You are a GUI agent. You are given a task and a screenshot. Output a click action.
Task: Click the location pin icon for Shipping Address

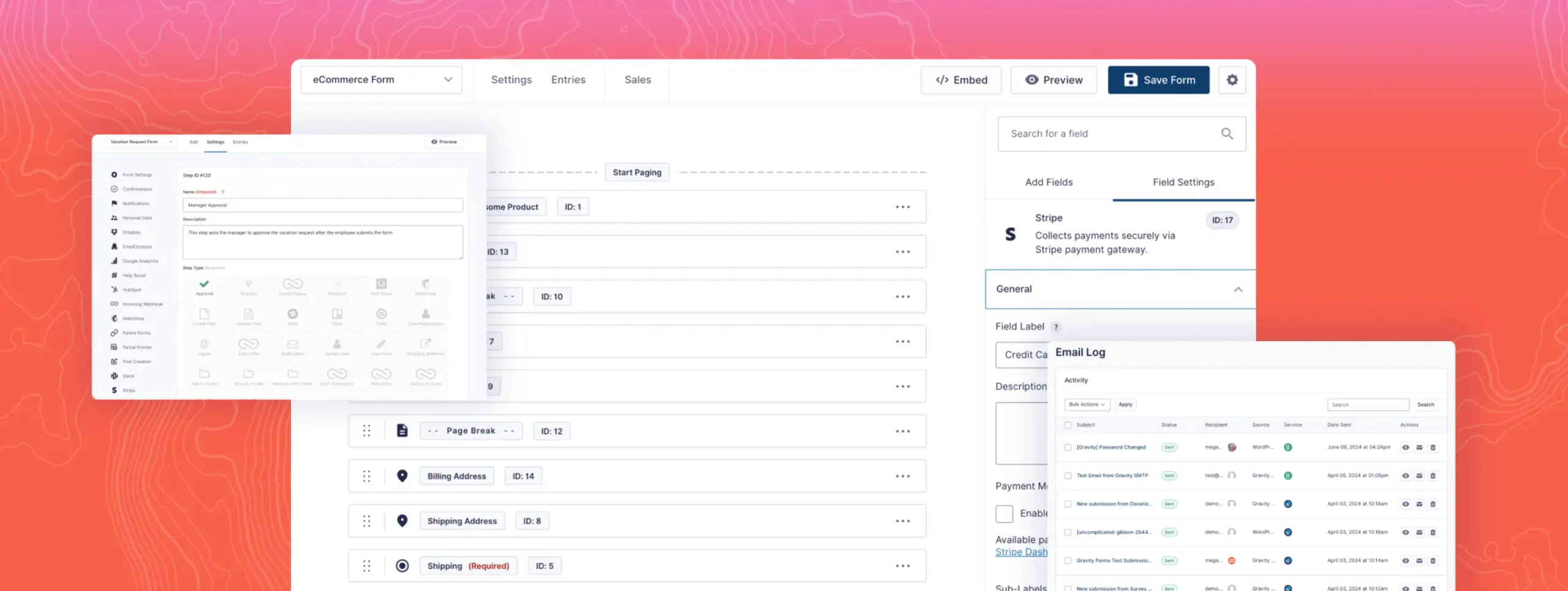402,521
